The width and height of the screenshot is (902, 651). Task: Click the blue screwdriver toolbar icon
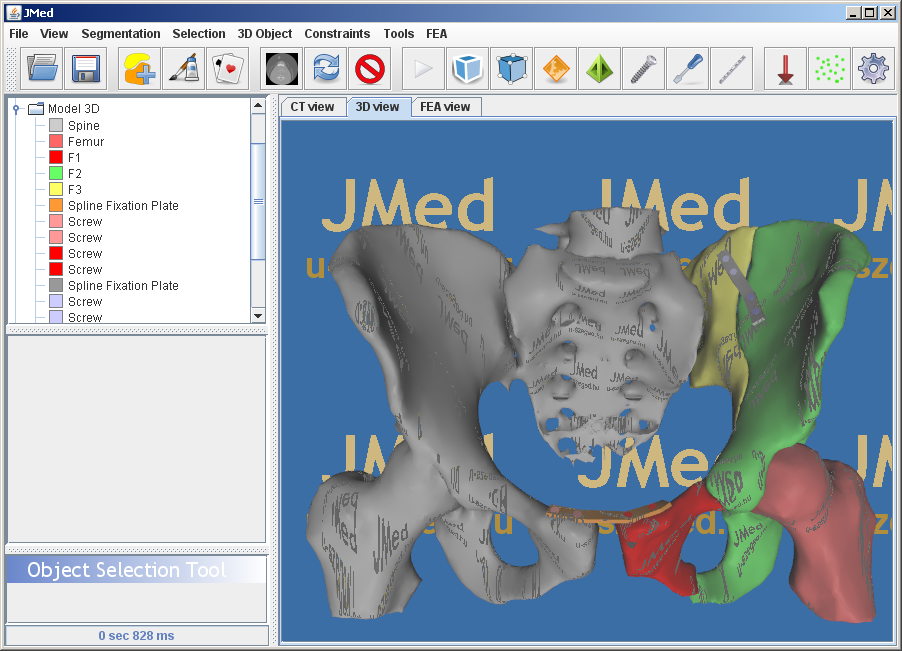click(687, 69)
